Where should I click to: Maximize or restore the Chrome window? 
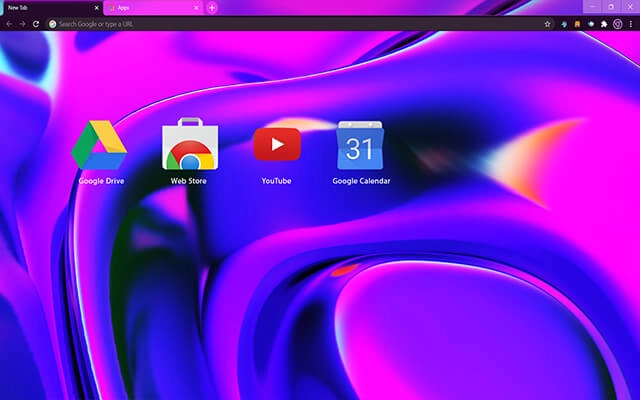(611, 7)
